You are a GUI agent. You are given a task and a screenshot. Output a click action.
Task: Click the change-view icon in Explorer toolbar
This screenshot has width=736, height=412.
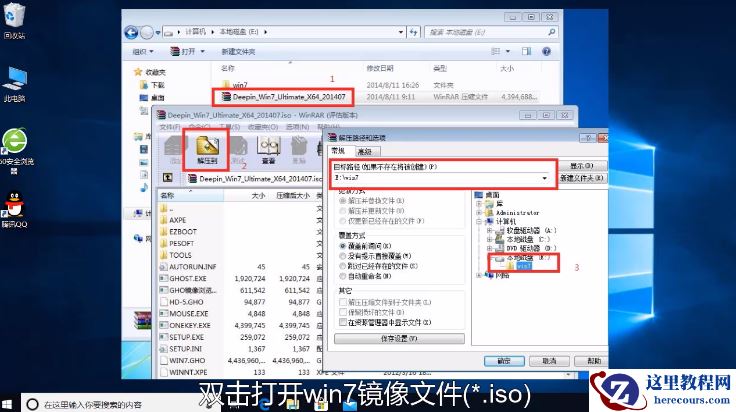[496, 51]
